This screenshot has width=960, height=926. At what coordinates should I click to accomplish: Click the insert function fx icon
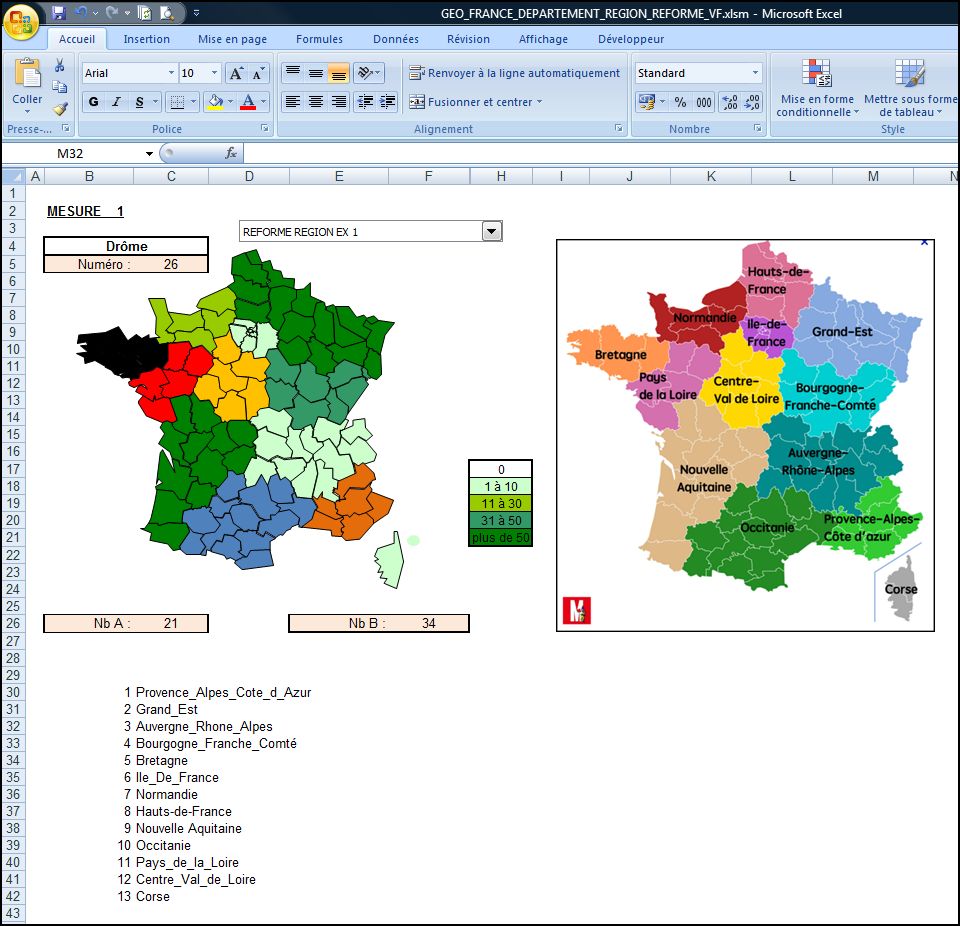(x=231, y=153)
